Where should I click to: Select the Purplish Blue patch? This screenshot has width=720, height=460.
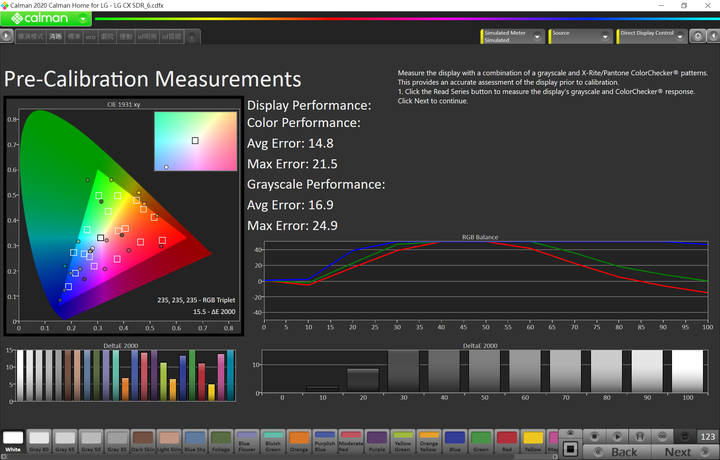tap(325, 441)
